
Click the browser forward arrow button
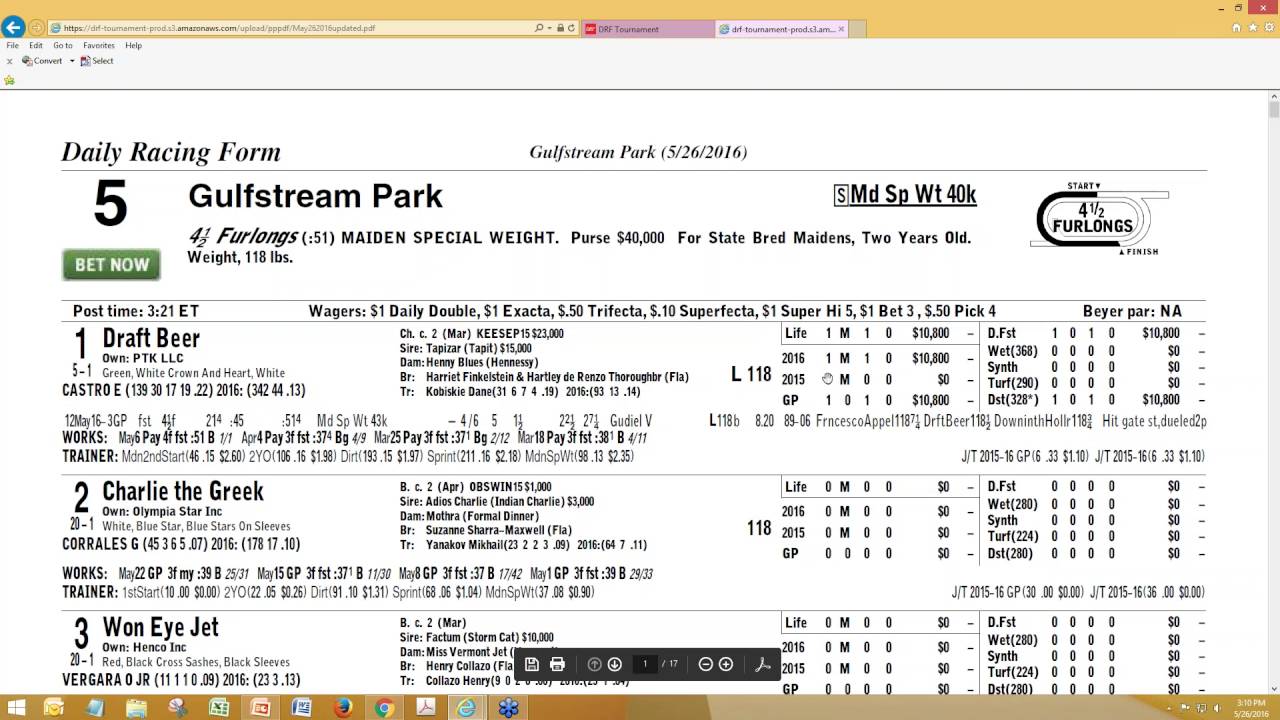36,28
